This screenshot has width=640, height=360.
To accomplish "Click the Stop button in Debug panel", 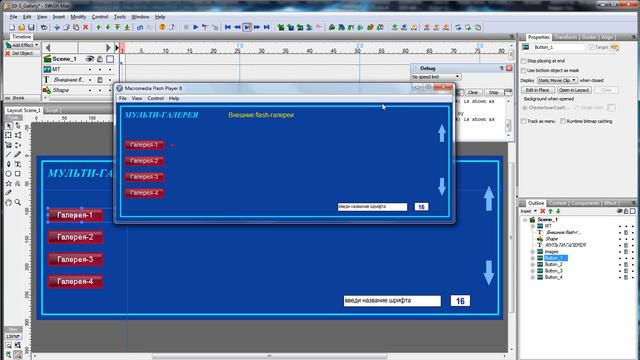I will point(493,93).
